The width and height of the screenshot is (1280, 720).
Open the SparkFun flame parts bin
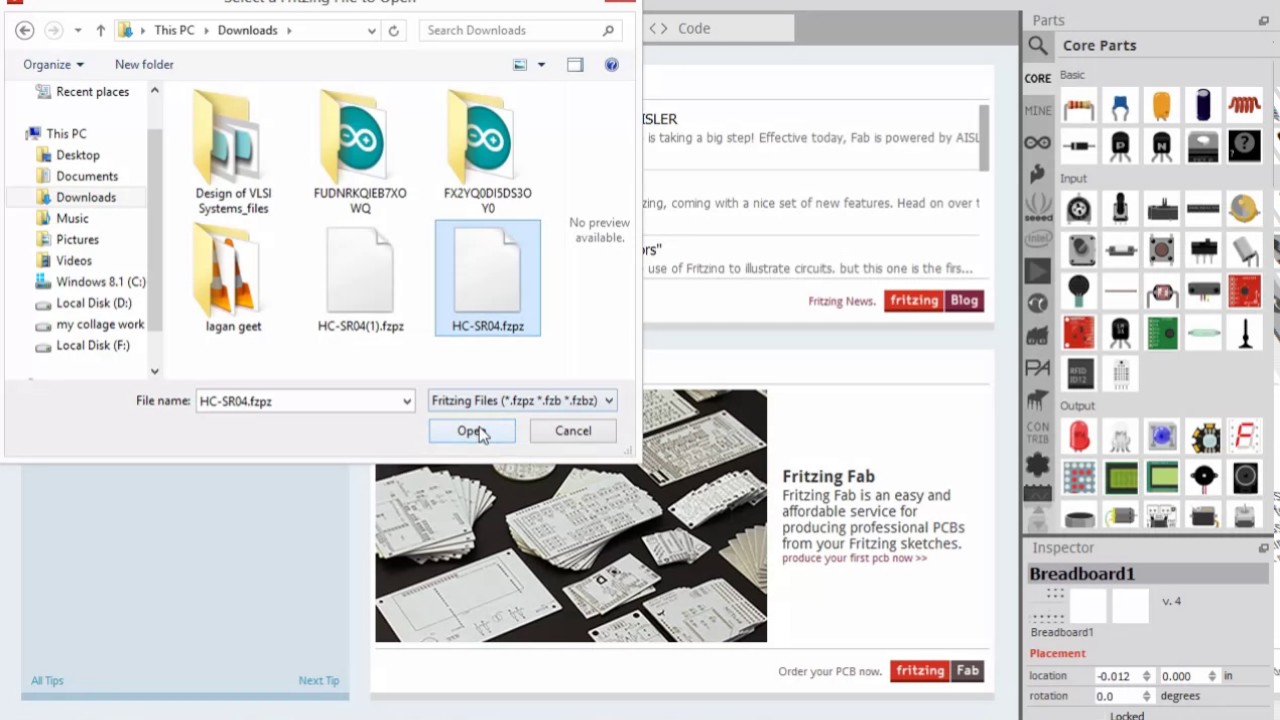point(1037,174)
